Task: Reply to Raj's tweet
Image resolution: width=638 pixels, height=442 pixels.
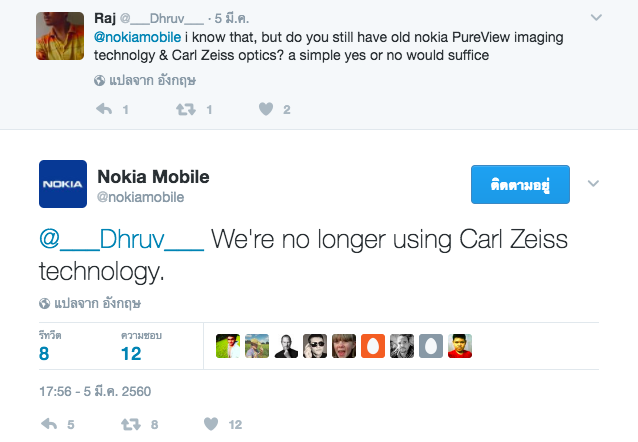Action: pyautogui.click(x=104, y=109)
